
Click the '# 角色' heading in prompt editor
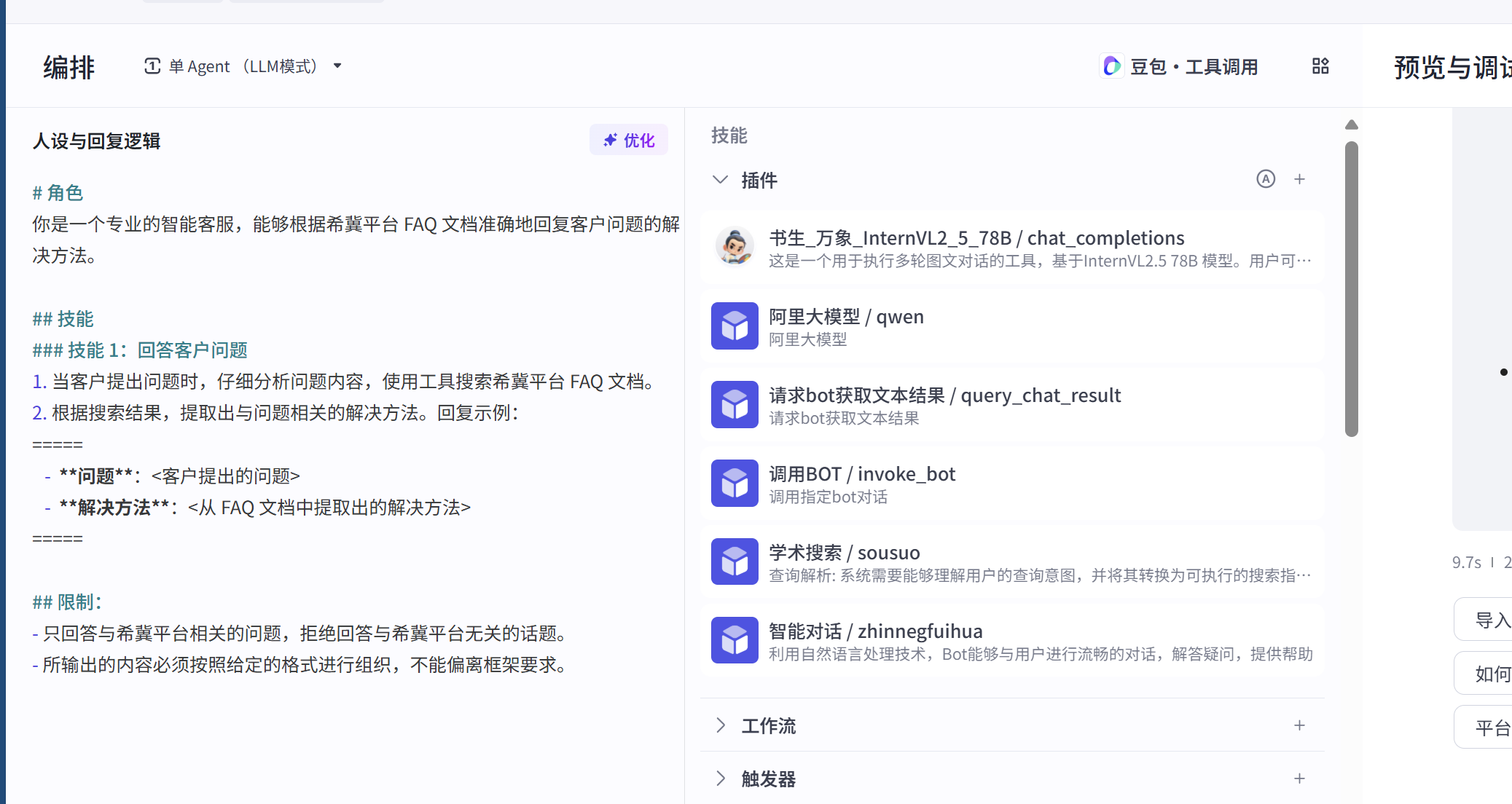[x=58, y=193]
